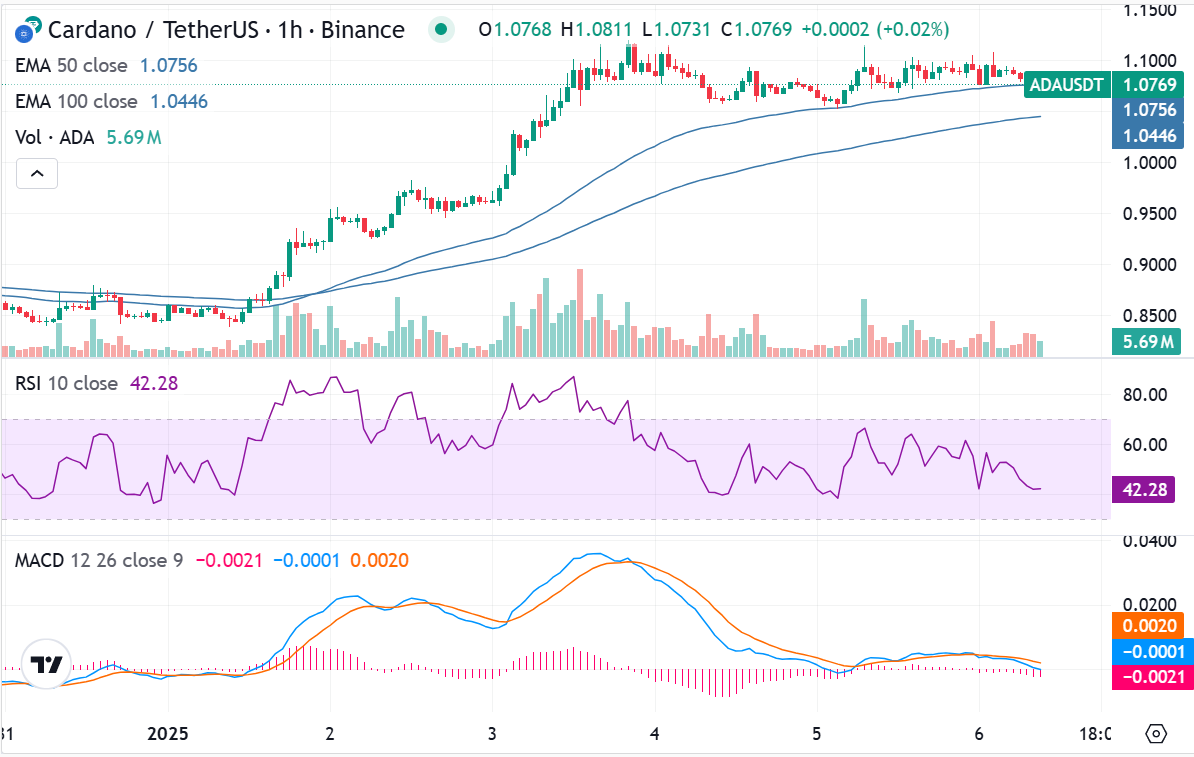
Task: Click the blue -0.0001 MACD tag
Action: click(x=1153, y=651)
